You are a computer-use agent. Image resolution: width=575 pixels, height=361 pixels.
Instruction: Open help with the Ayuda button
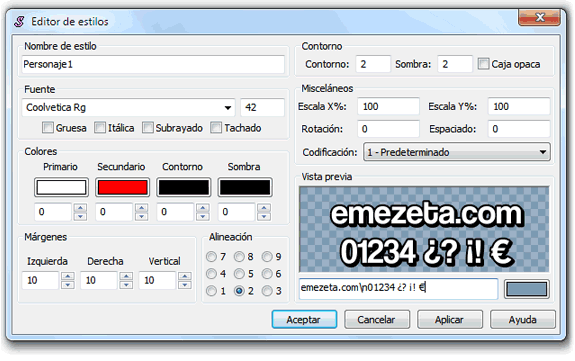[x=523, y=320]
